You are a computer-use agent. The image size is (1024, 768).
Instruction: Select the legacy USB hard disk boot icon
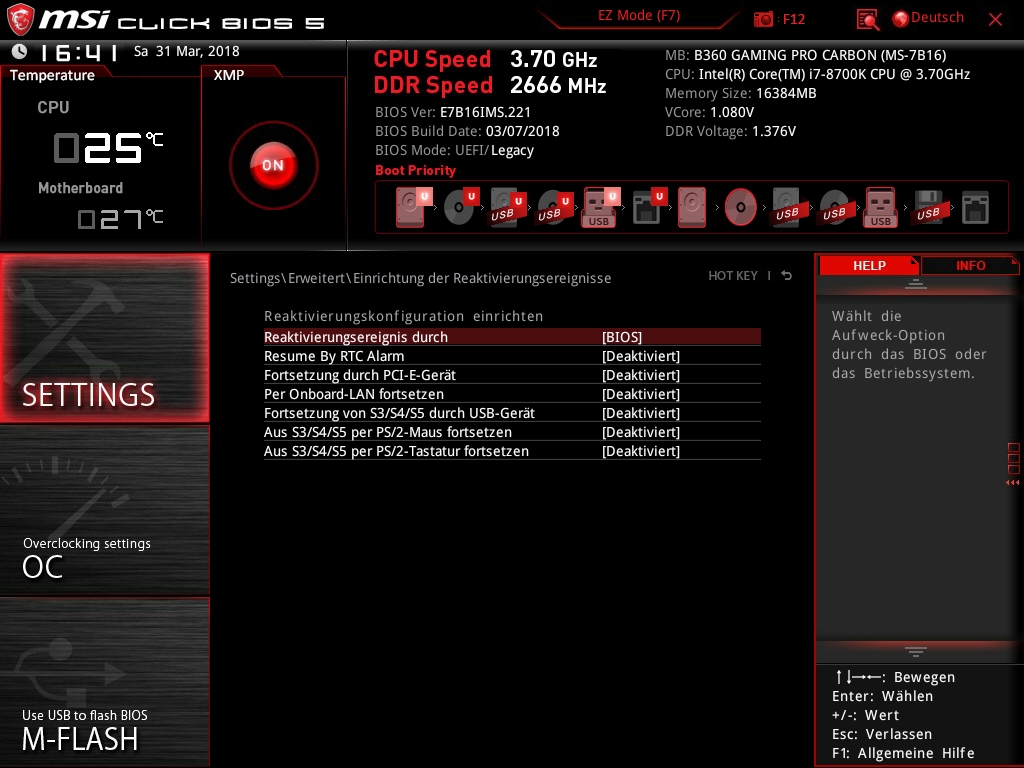pyautogui.click(x=788, y=208)
